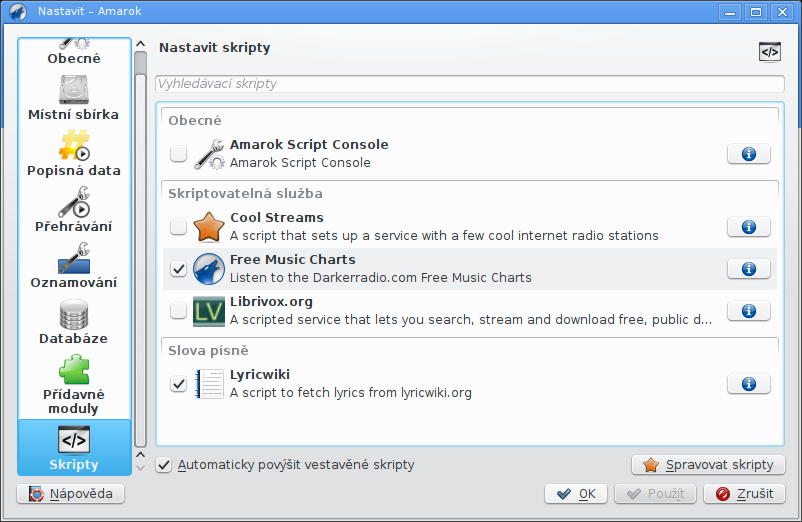Show info for Amarok Script Console
The image size is (802, 522).
tap(749, 154)
